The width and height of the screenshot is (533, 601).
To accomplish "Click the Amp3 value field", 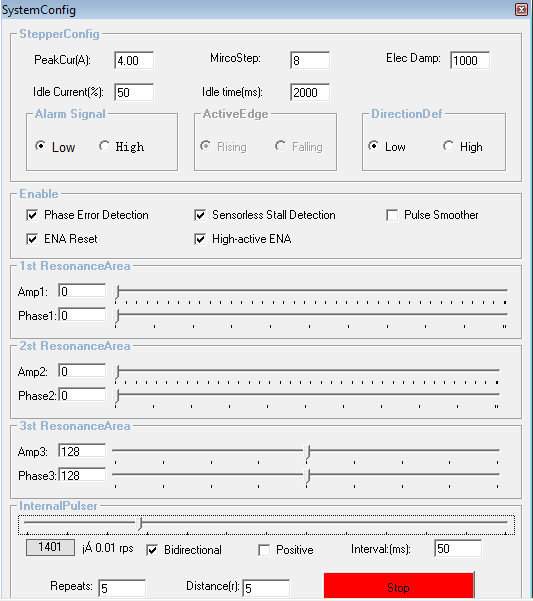I will tap(82, 451).
